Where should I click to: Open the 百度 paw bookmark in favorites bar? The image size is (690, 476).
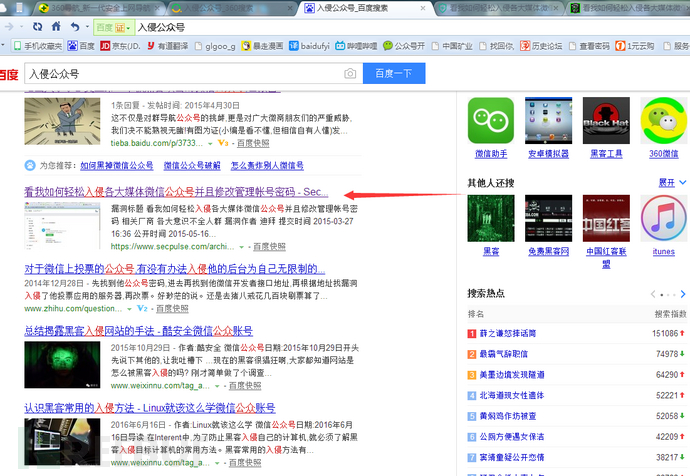[81, 46]
